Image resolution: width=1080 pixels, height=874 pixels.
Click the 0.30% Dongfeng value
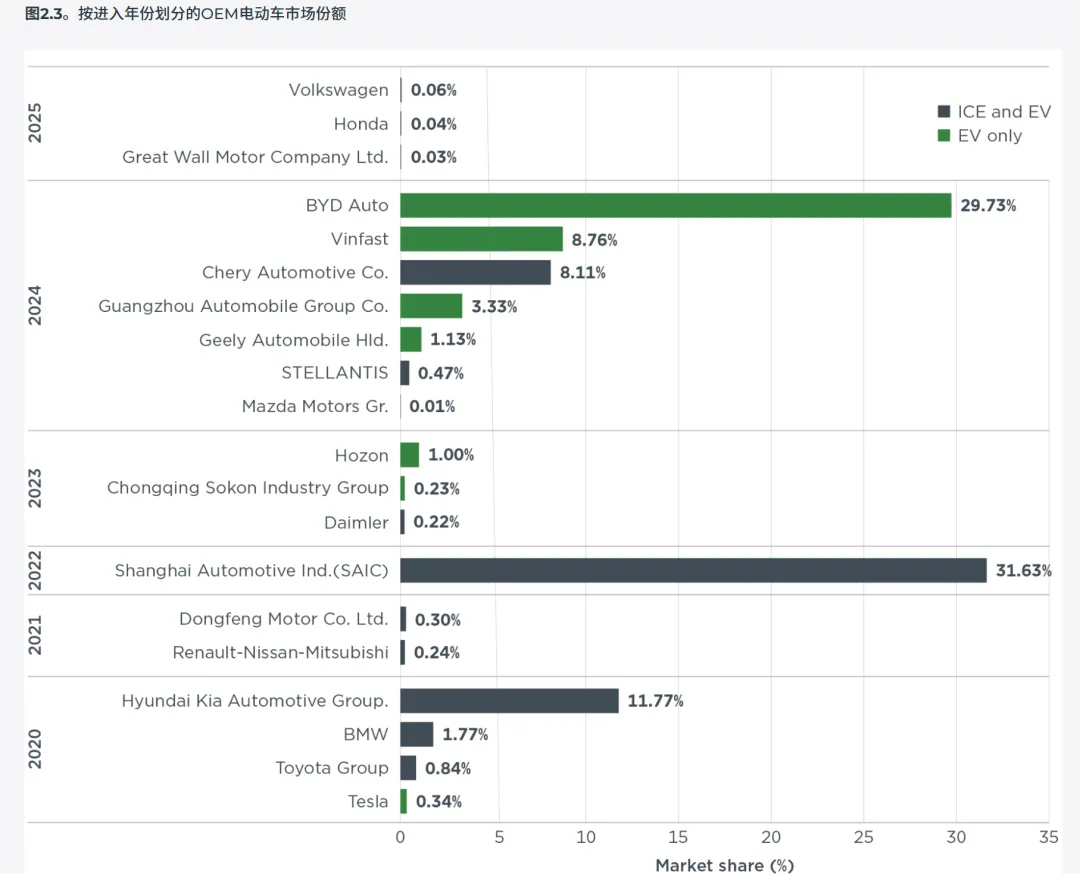click(437, 620)
